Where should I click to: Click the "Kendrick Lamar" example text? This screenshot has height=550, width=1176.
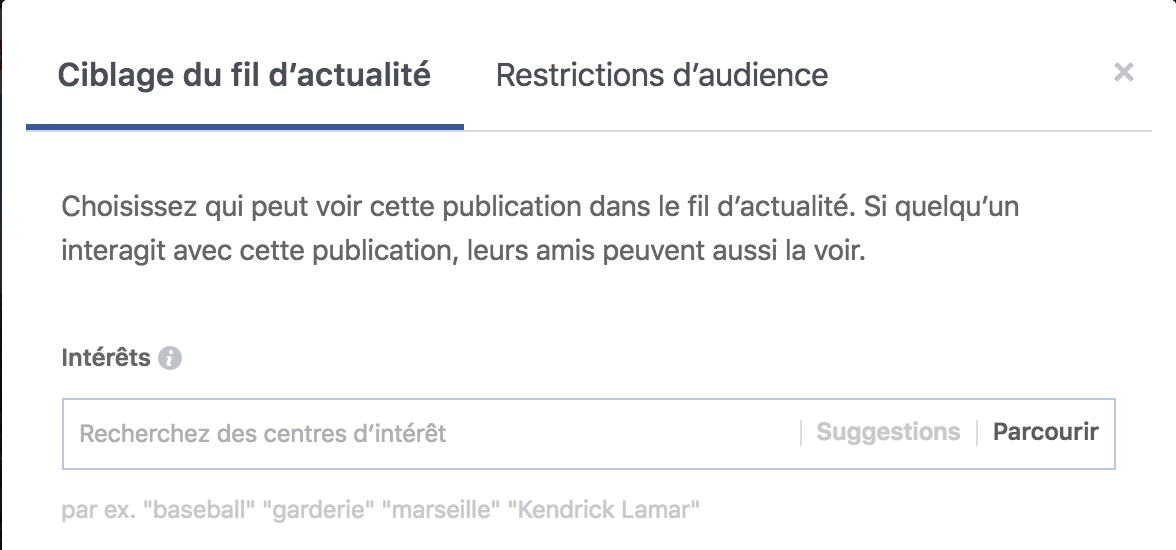click(x=603, y=511)
